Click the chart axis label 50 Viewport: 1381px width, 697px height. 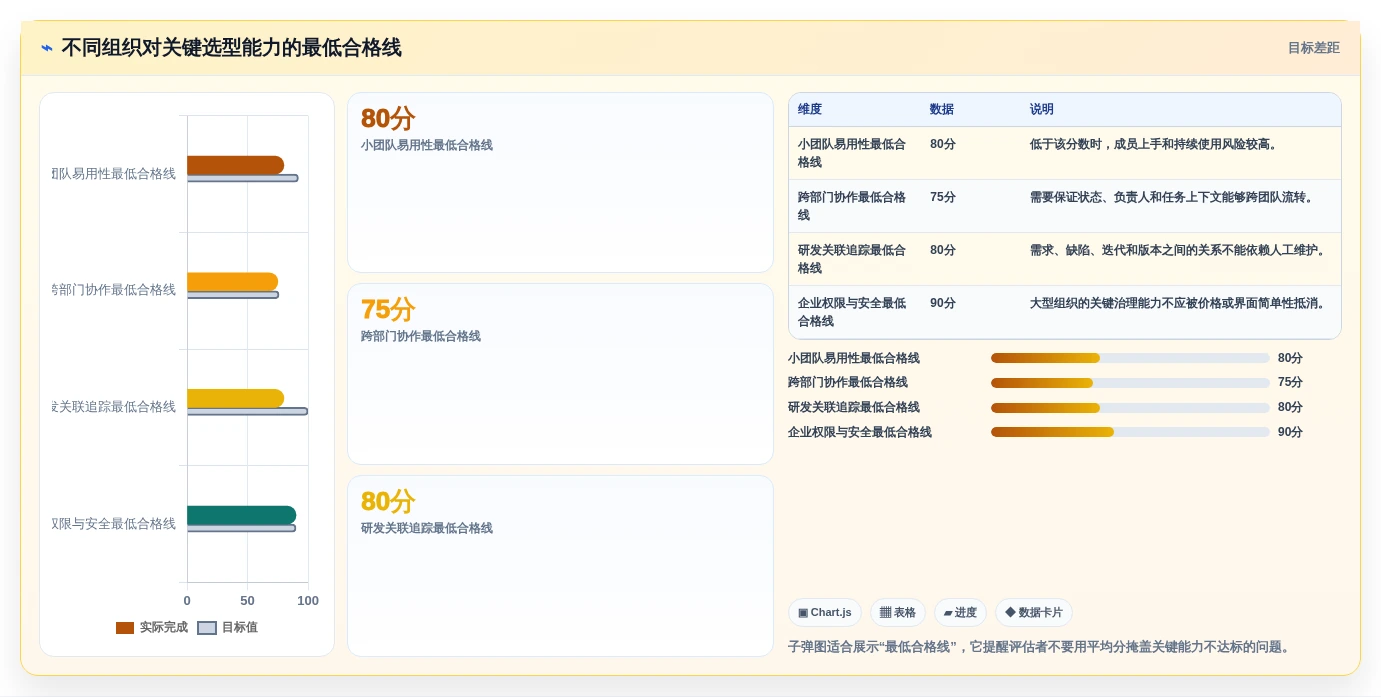[x=247, y=600]
